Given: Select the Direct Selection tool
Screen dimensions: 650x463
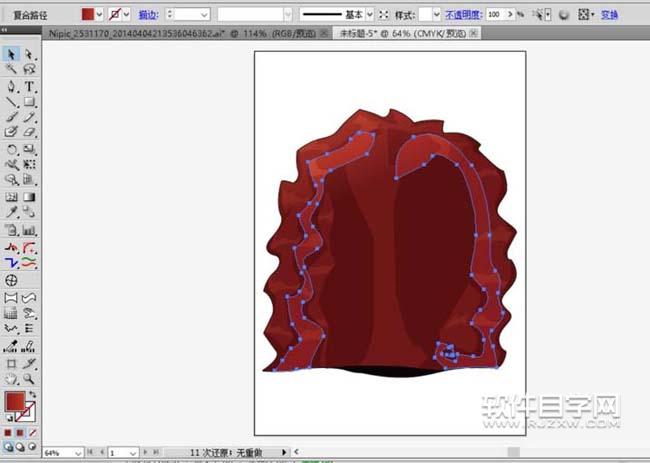Looking at the screenshot, I should click(29, 54).
